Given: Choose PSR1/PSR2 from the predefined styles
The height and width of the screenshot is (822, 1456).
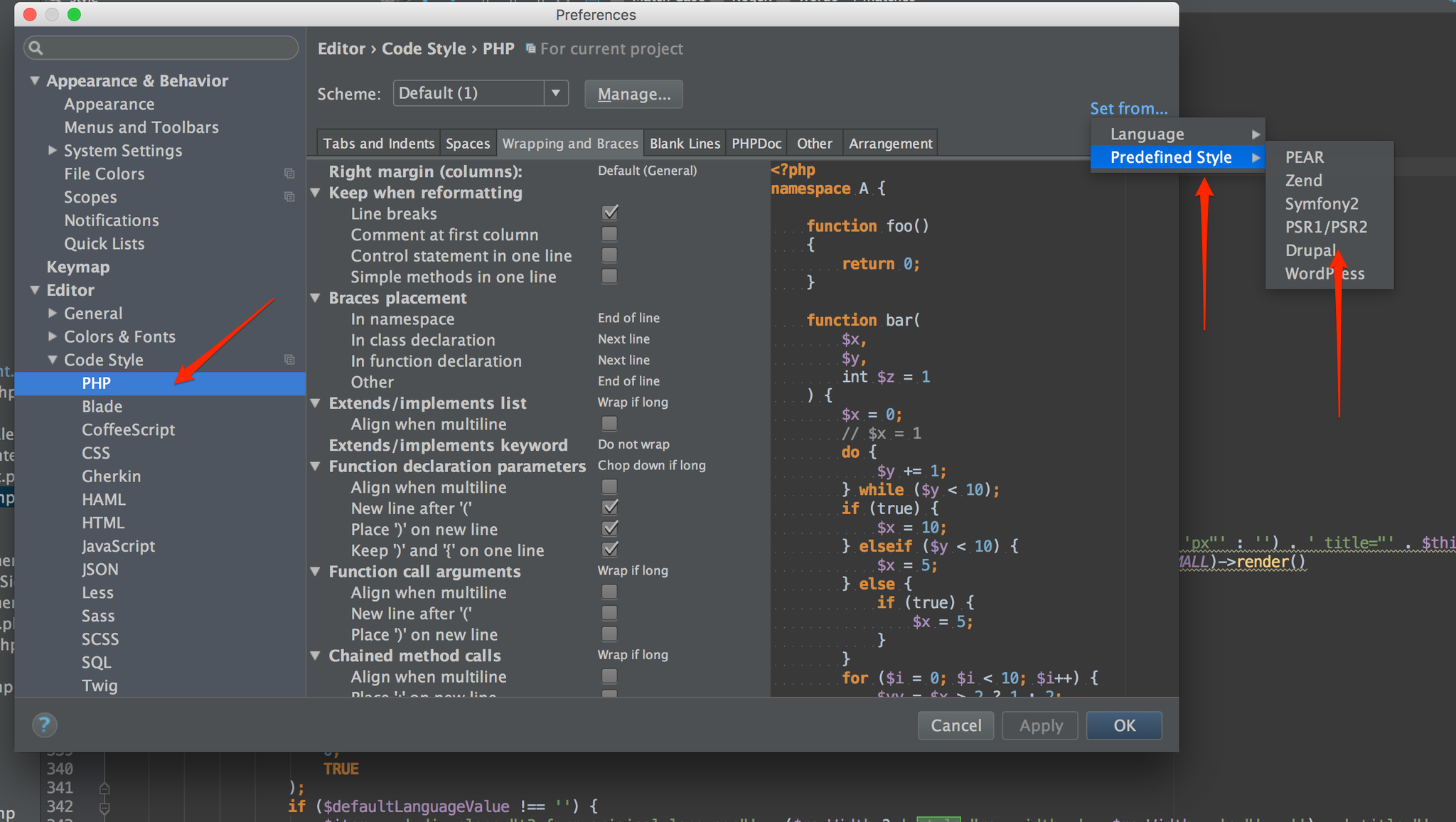Looking at the screenshot, I should [x=1326, y=227].
